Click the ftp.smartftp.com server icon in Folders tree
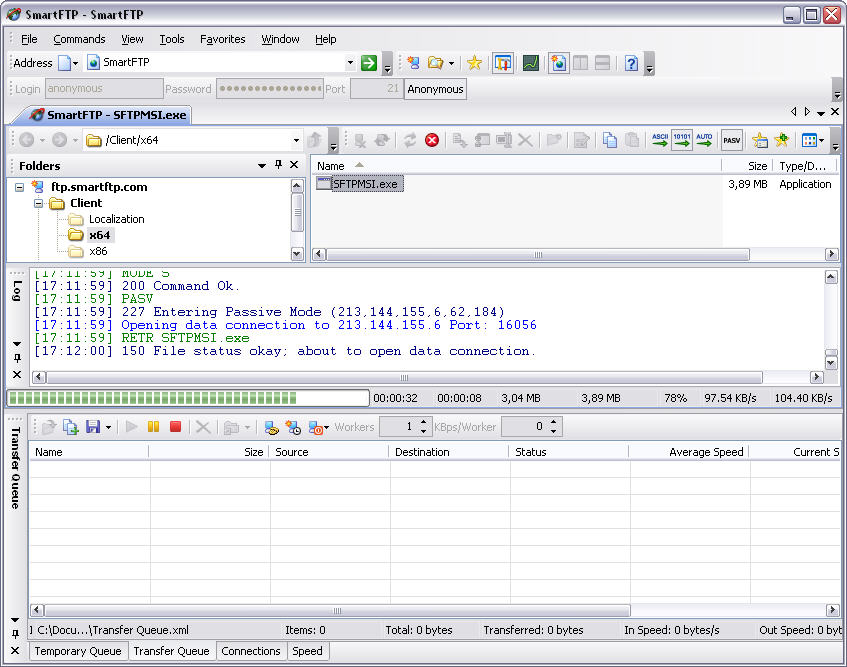The height and width of the screenshot is (667, 847). [x=37, y=187]
